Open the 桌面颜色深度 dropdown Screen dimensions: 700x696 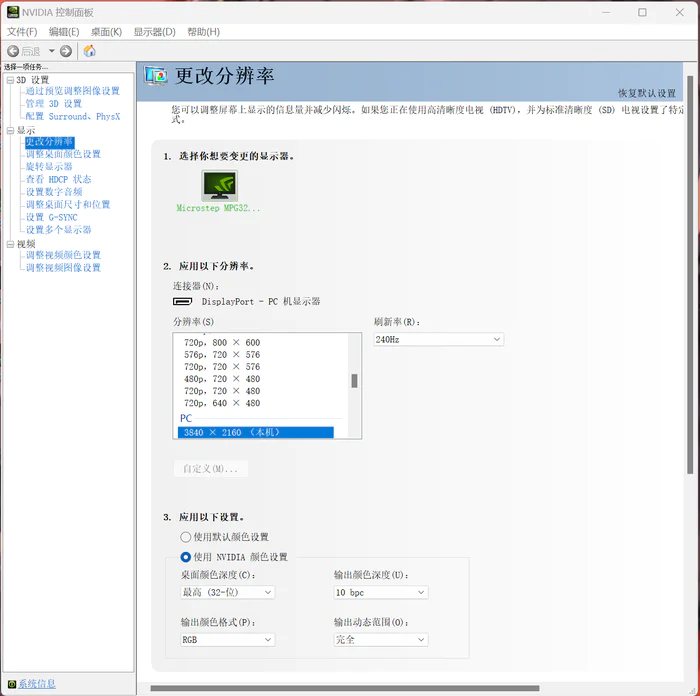point(228,592)
